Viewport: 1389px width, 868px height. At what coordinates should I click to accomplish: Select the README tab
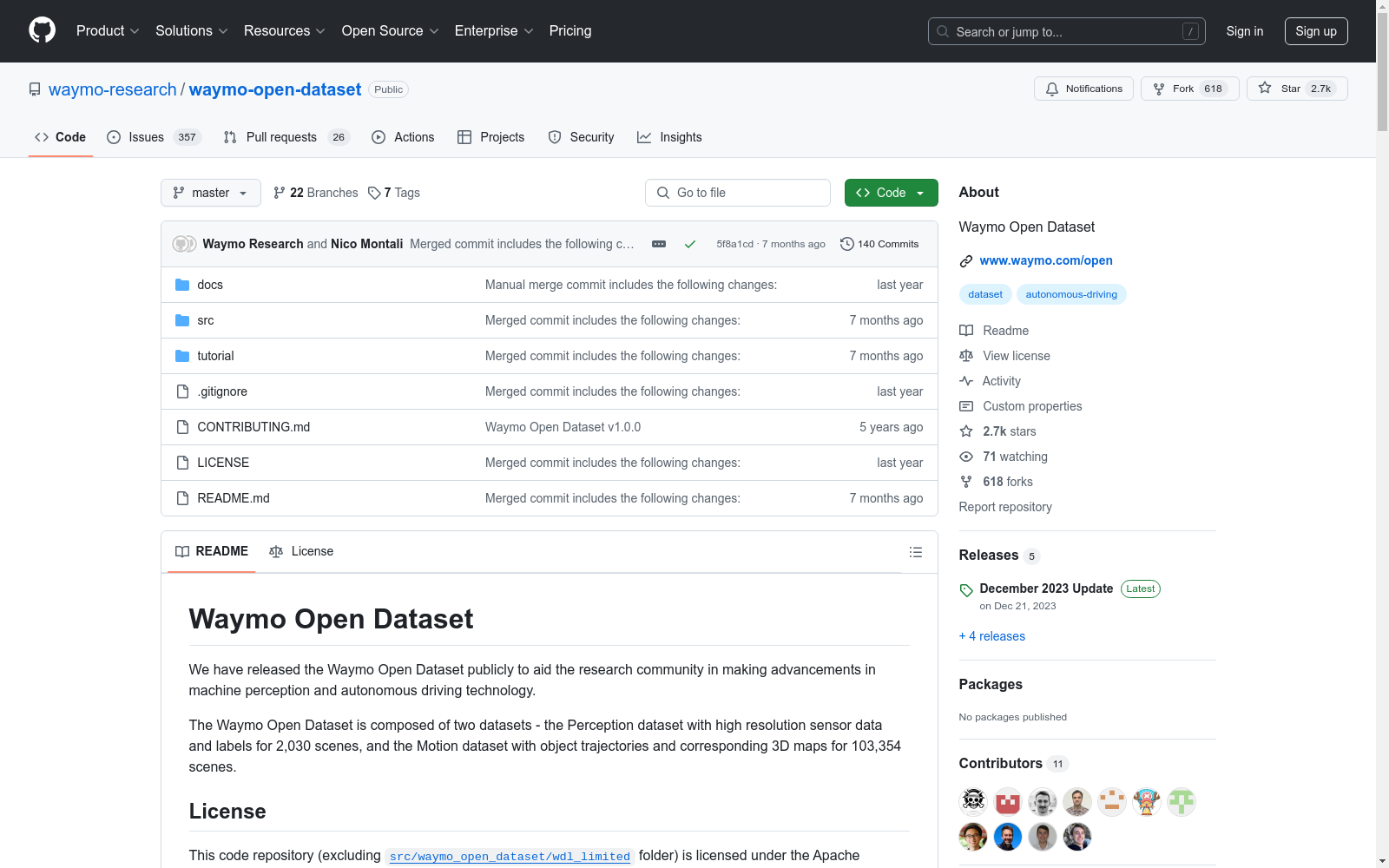pyautogui.click(x=212, y=551)
